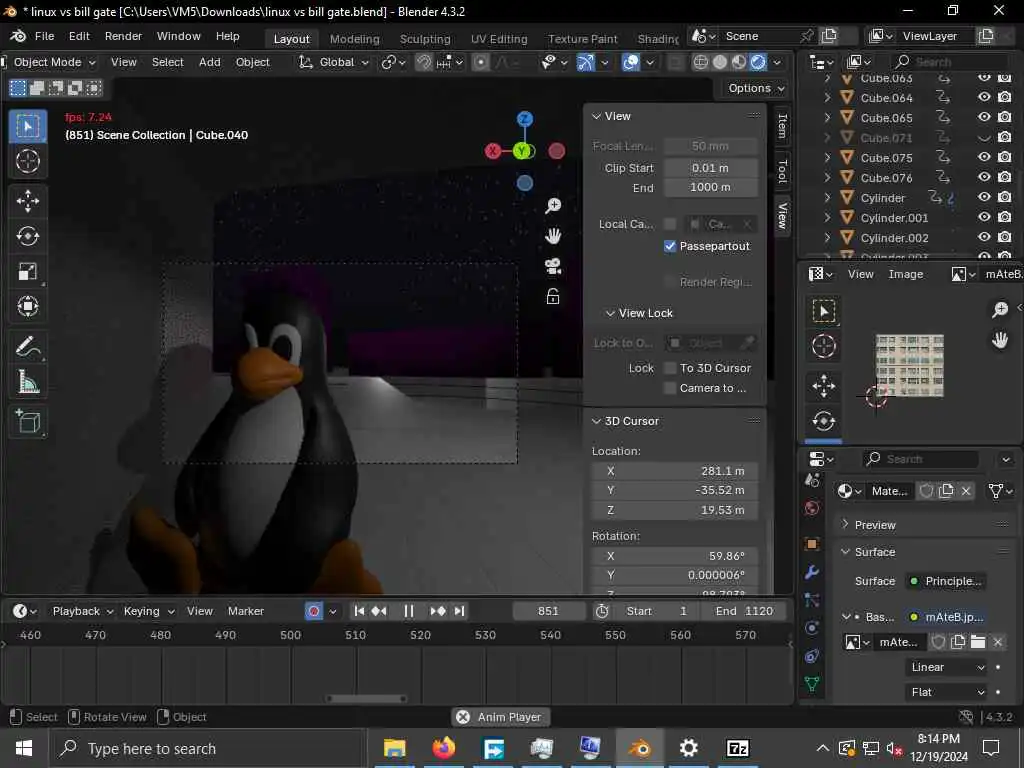
Task: Click the lock camera to view icon
Action: [x=553, y=296]
